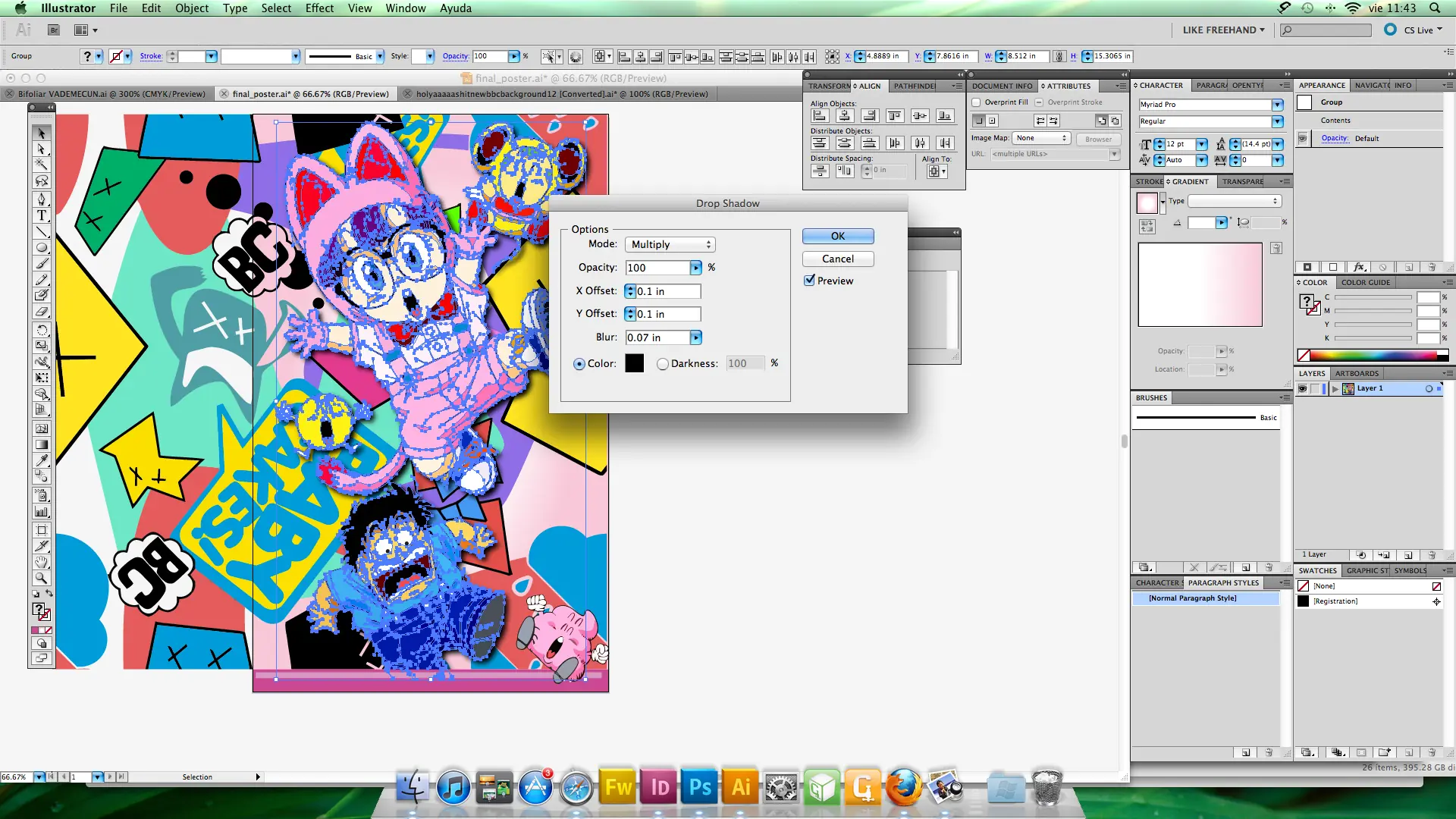This screenshot has width=1456, height=819.
Task: Select the Line Segment tool
Action: (42, 231)
